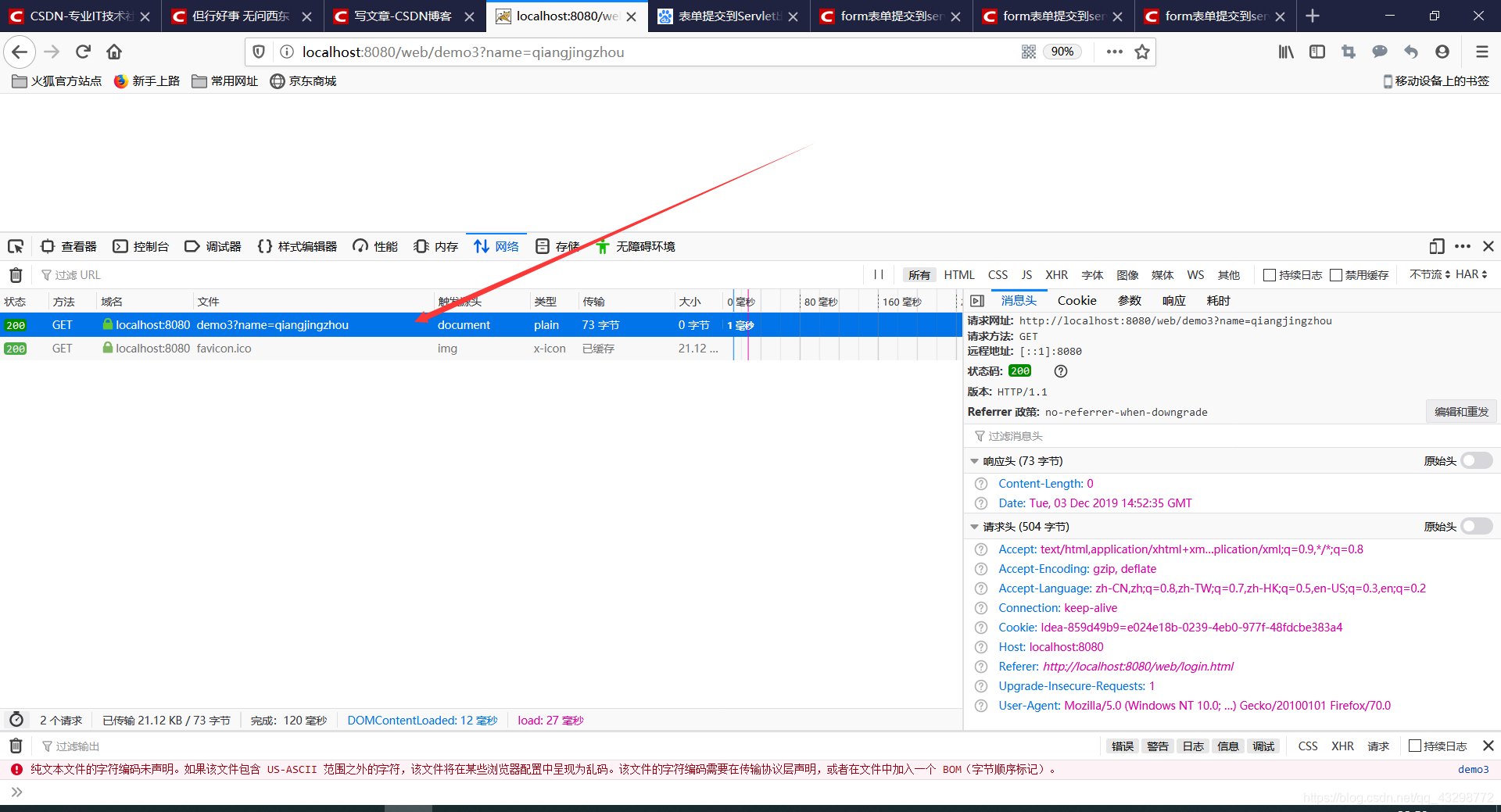Reload the current page

click(83, 52)
